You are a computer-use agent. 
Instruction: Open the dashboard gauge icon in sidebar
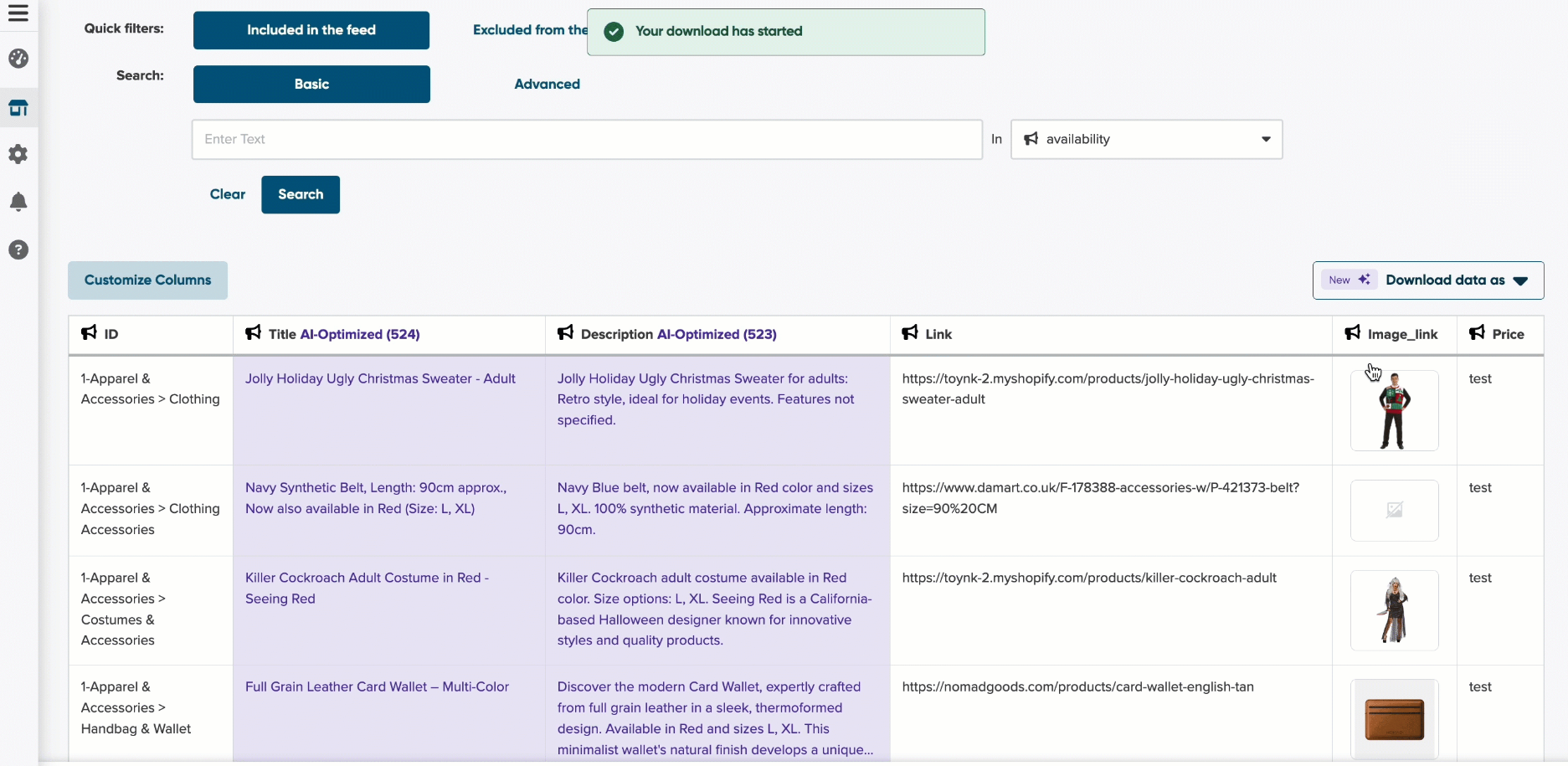[18, 59]
